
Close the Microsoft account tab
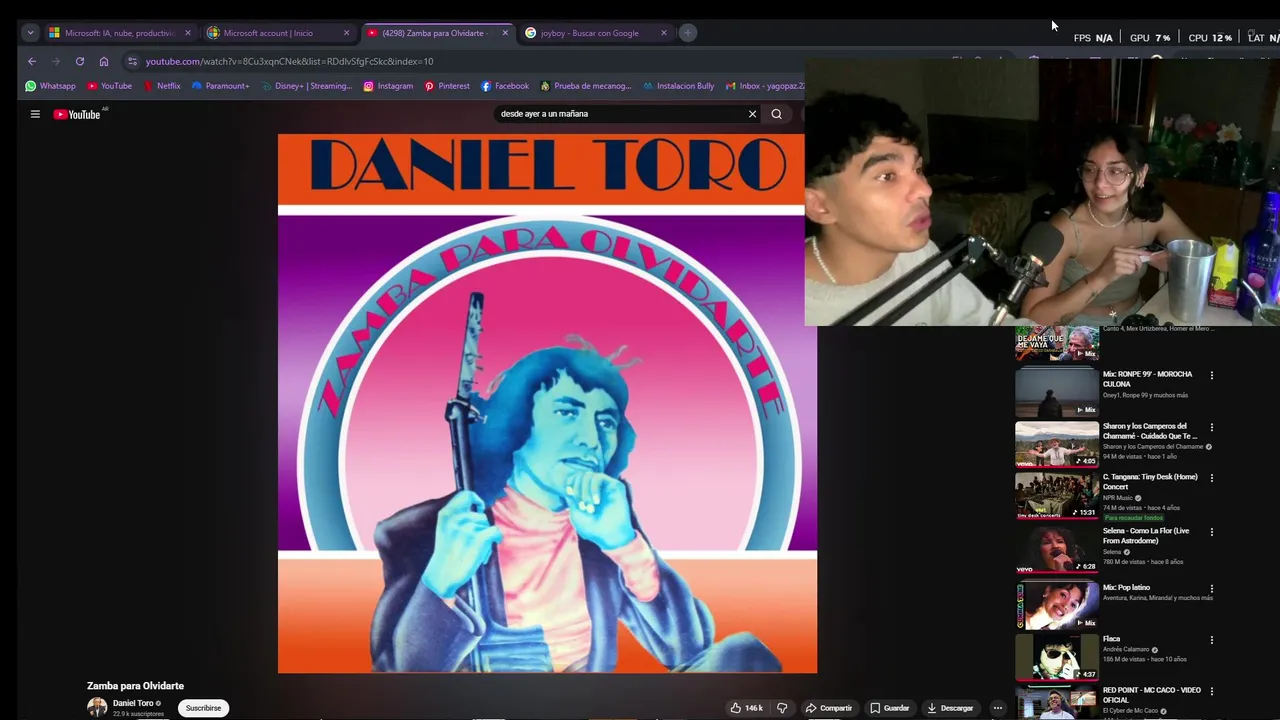(347, 33)
